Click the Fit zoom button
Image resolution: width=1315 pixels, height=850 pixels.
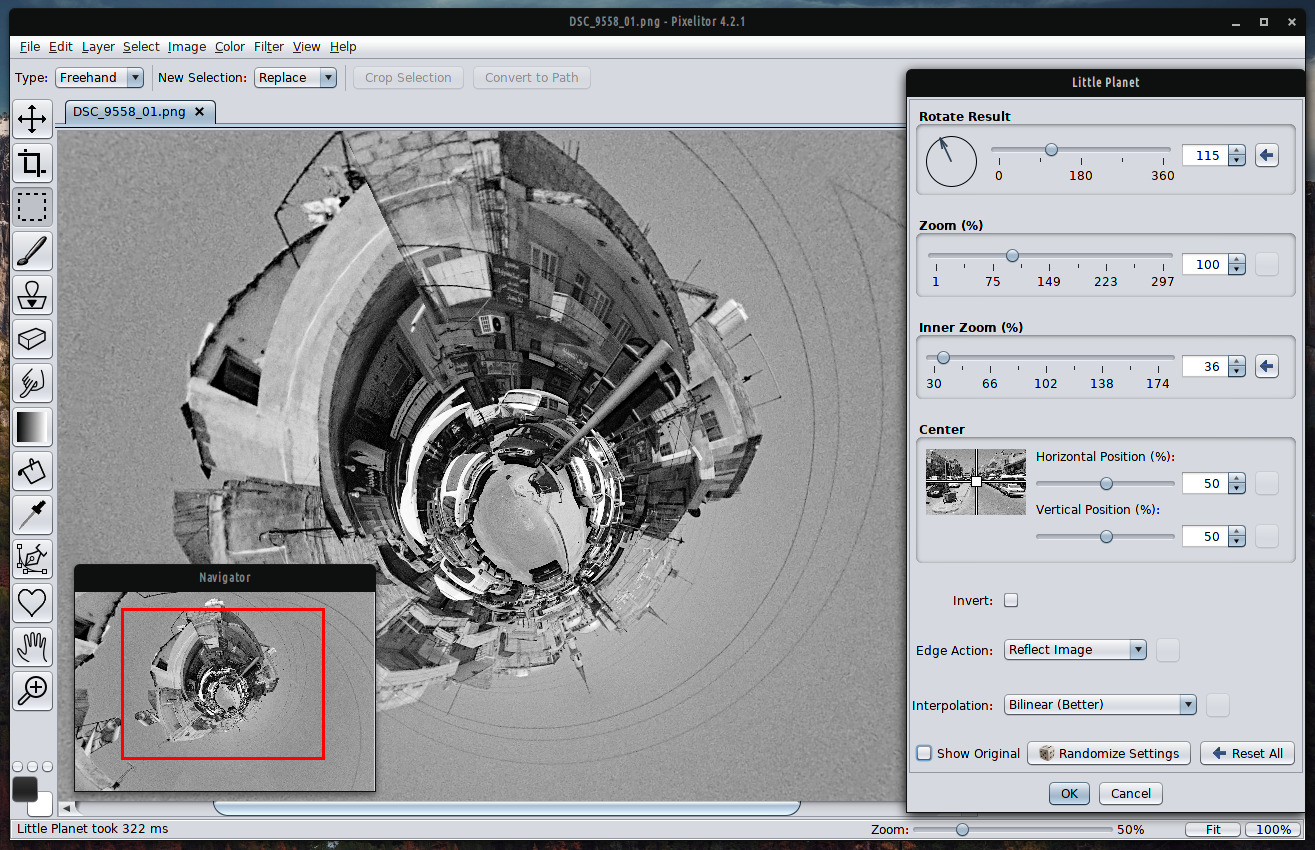pos(1213,830)
